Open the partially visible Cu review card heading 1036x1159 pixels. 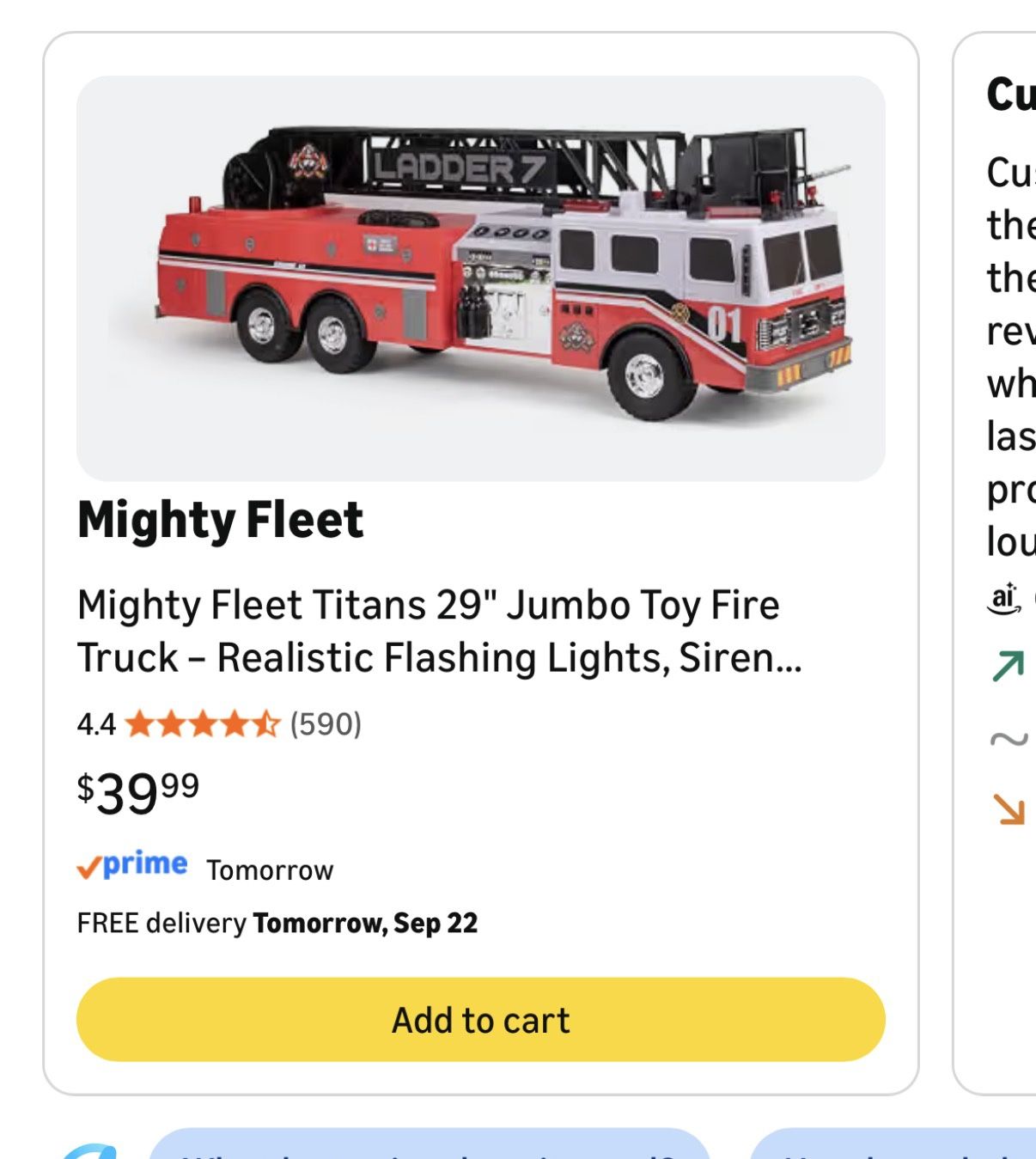[x=1011, y=94]
